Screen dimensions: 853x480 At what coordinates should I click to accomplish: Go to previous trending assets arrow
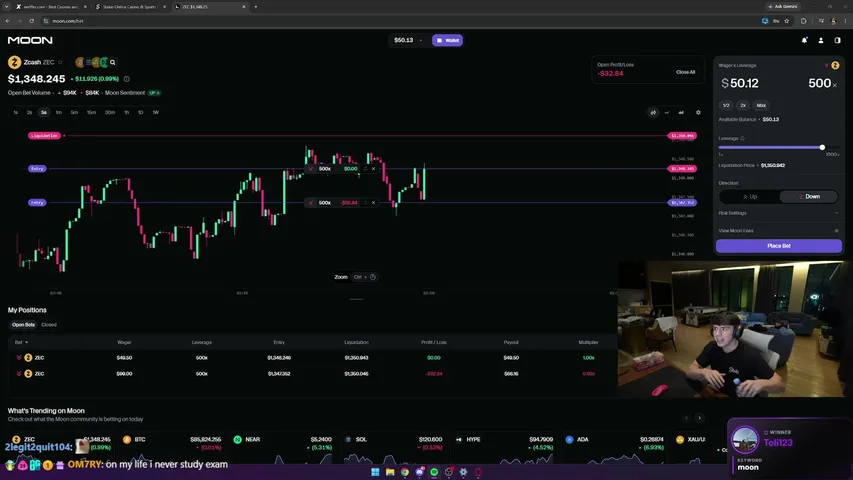(687, 418)
